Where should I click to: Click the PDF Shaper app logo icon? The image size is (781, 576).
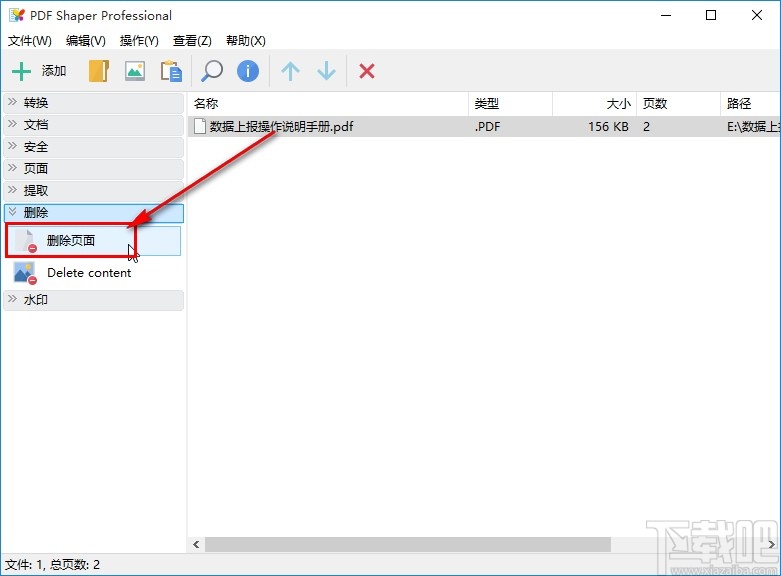tap(16, 15)
